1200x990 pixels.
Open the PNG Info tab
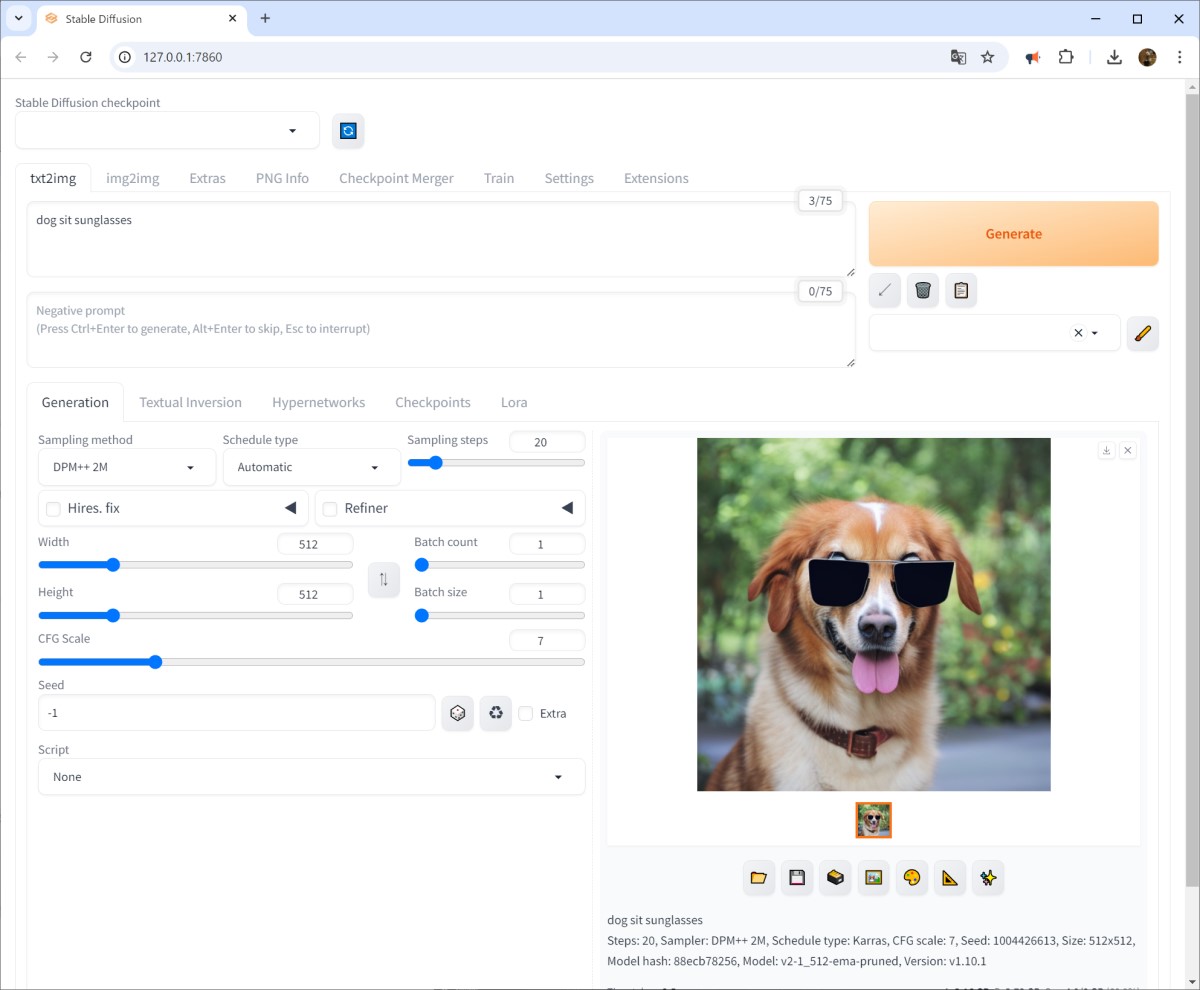(282, 178)
